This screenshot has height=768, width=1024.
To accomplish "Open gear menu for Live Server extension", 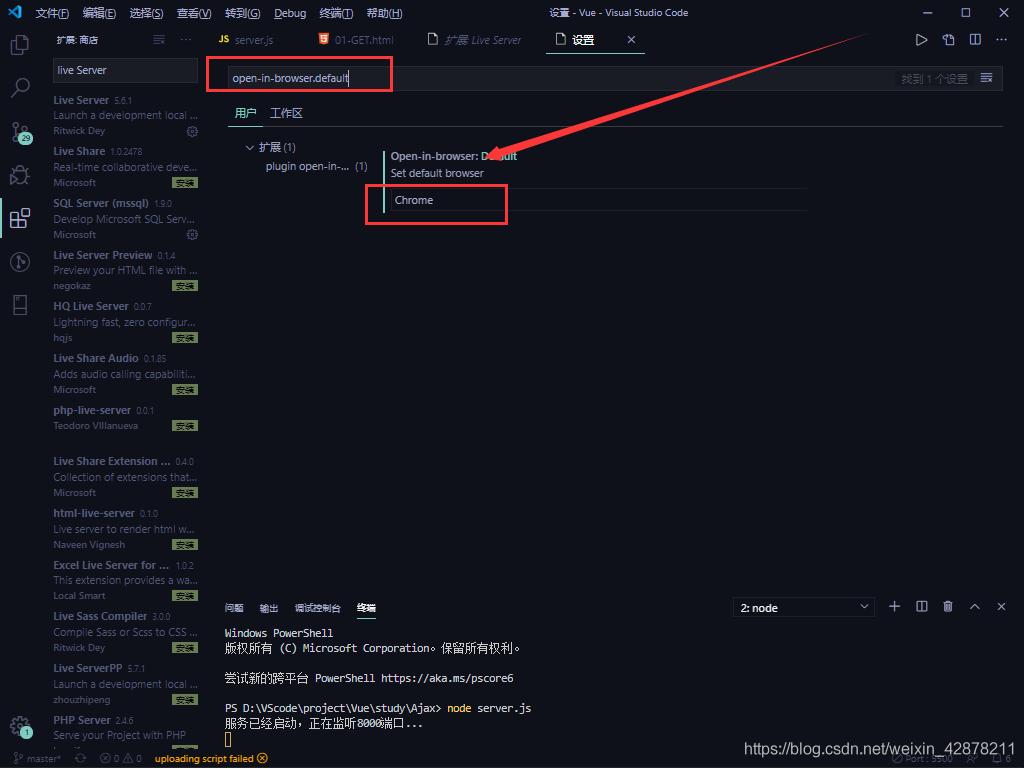I will point(192,131).
